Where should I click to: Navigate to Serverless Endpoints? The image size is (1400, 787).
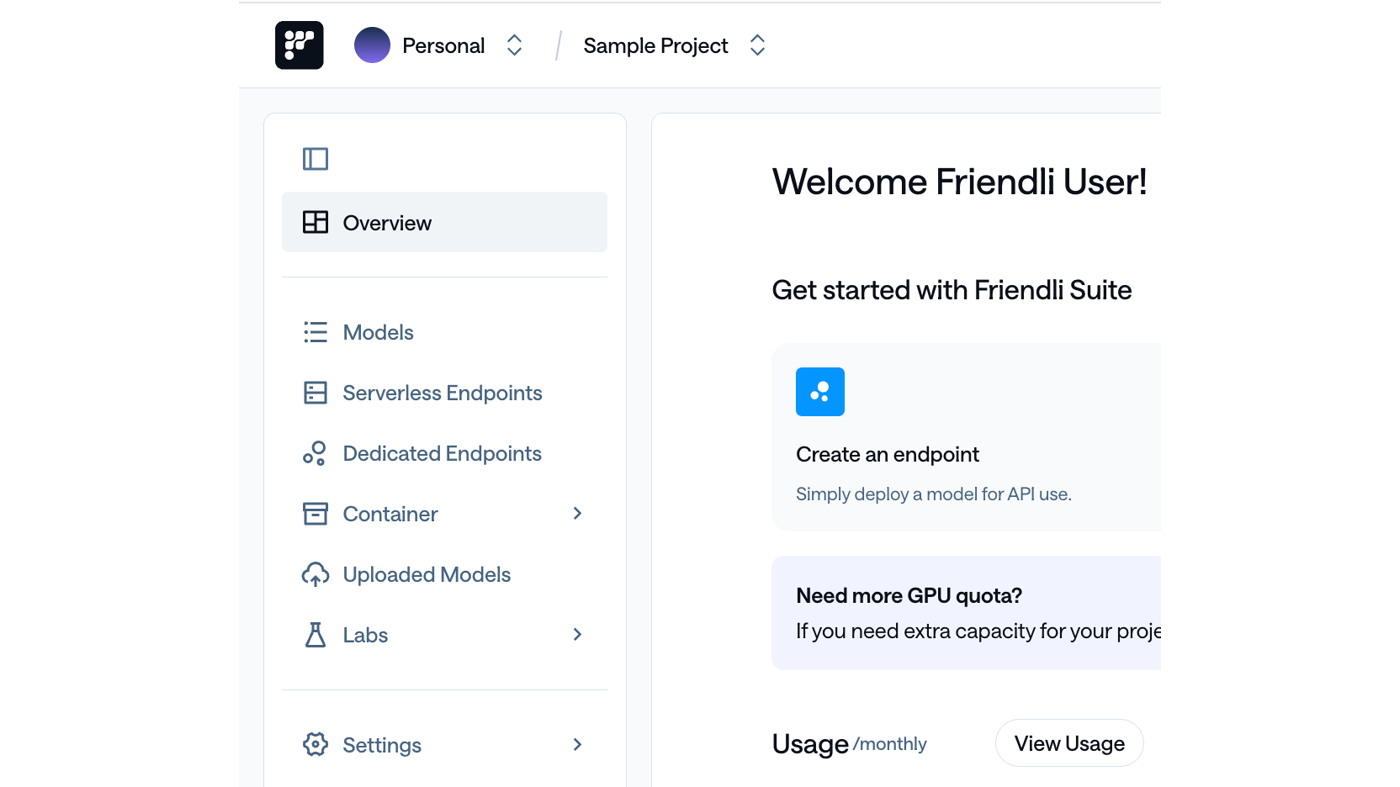[444, 393]
